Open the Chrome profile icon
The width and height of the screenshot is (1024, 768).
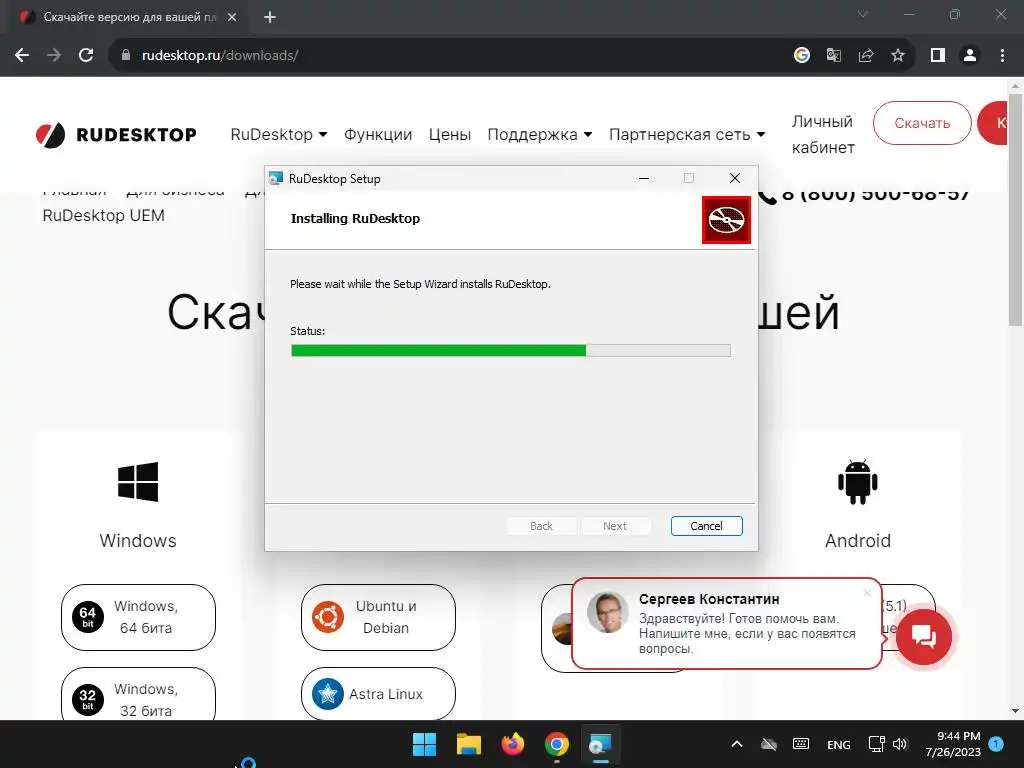click(x=970, y=56)
